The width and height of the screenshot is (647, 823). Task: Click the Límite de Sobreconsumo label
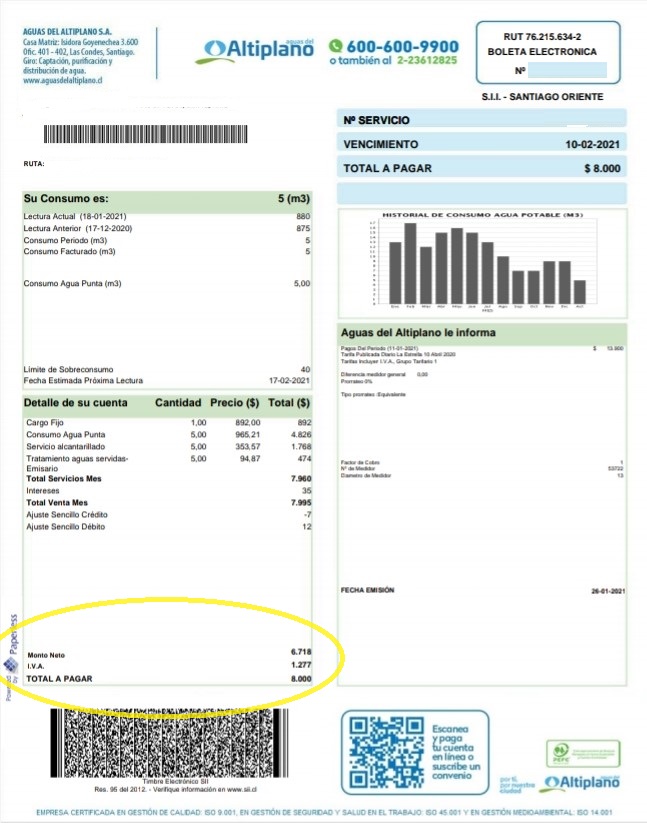68,370
